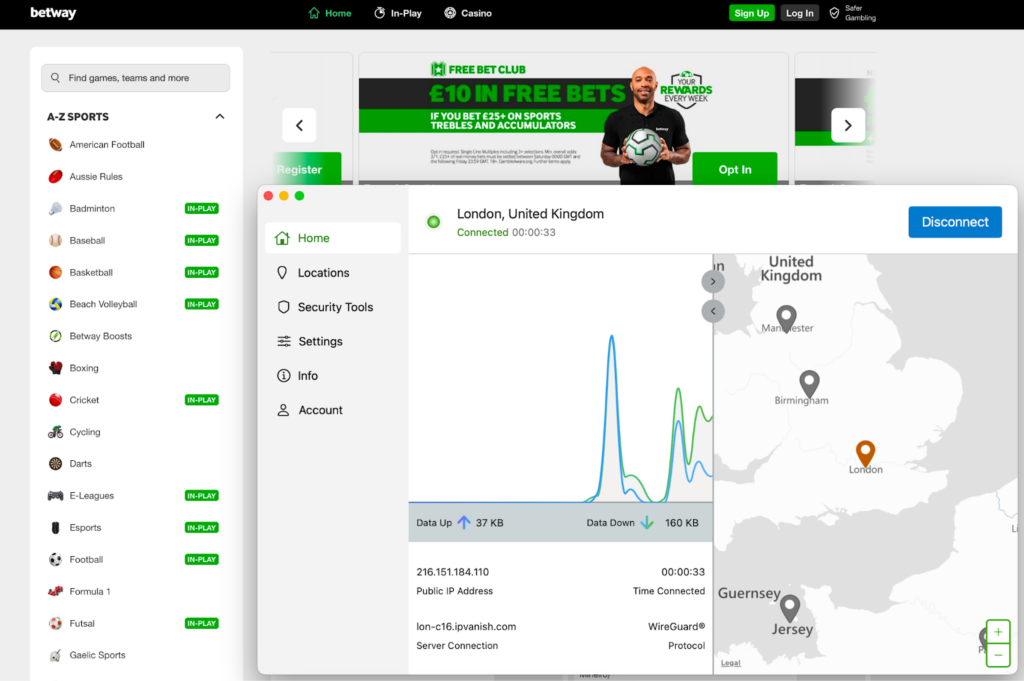Open Home tab in betway header

pos(330,13)
